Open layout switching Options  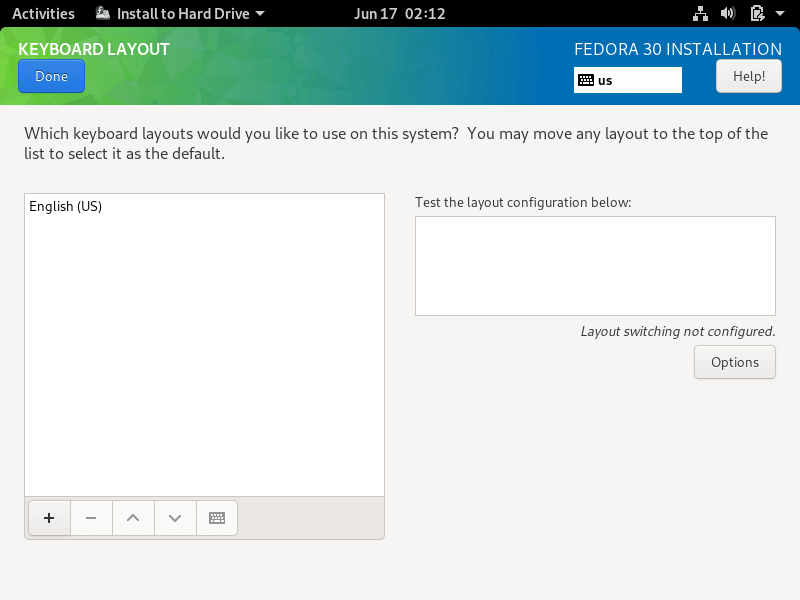point(735,362)
